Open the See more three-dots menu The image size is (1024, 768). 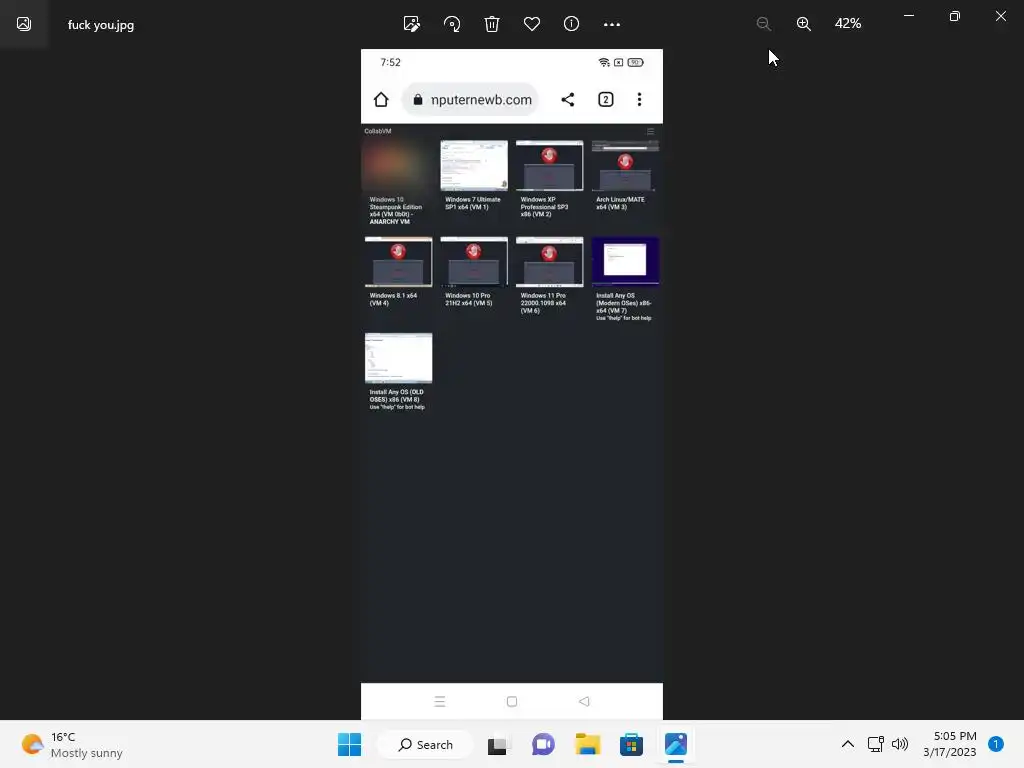[612, 25]
